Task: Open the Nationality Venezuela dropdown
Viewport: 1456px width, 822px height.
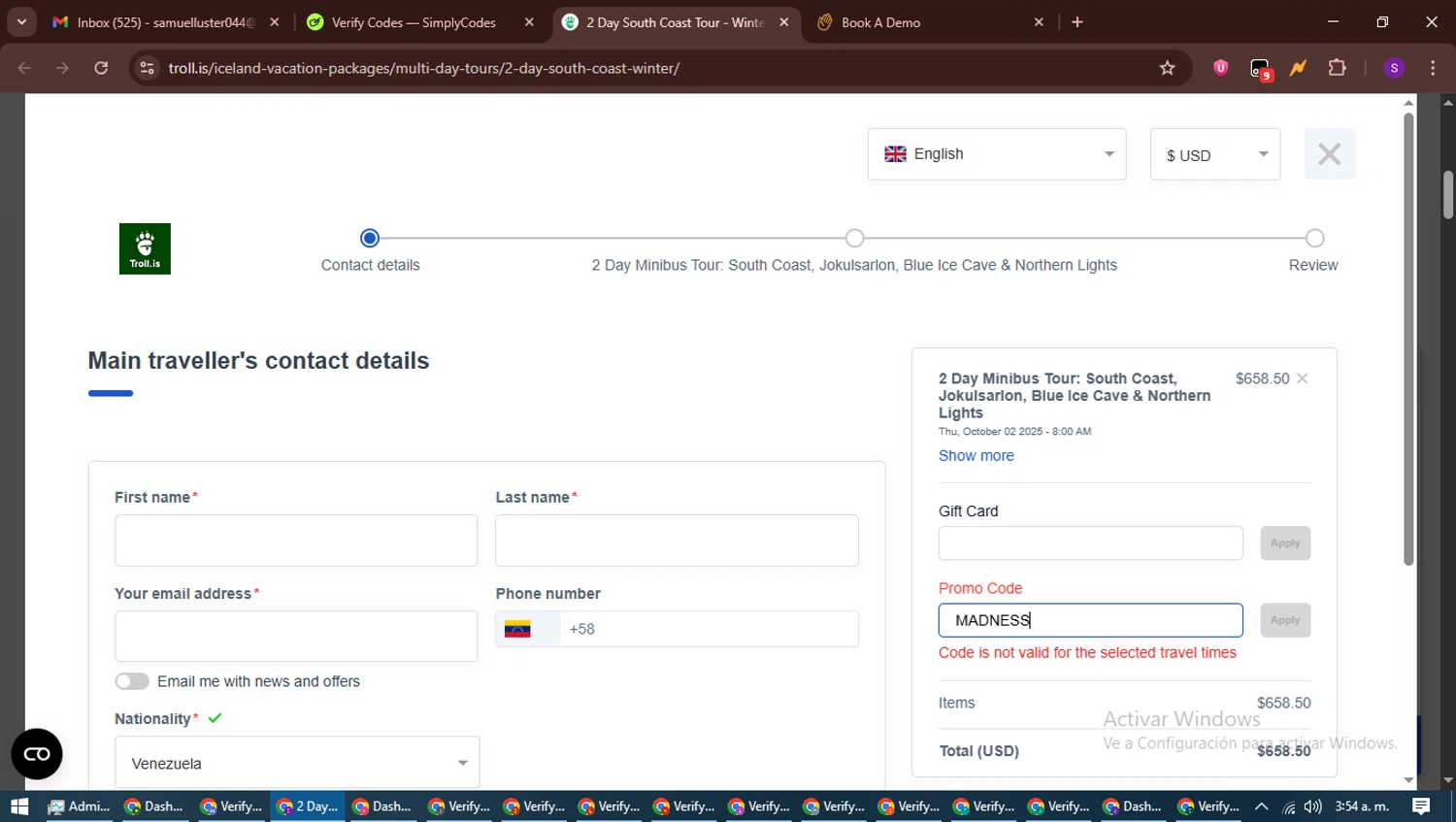Action: 297,763
